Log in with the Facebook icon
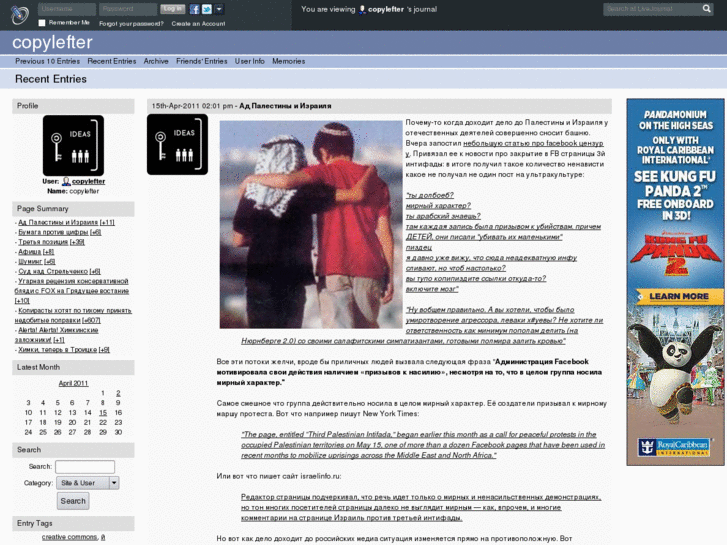727x545 pixels. tap(195, 9)
